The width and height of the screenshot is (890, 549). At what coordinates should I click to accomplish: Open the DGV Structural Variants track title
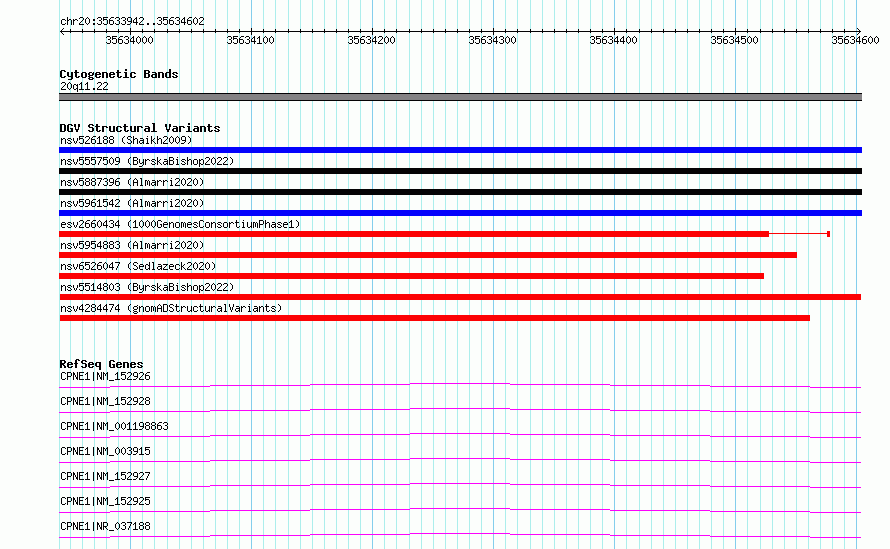(140, 128)
